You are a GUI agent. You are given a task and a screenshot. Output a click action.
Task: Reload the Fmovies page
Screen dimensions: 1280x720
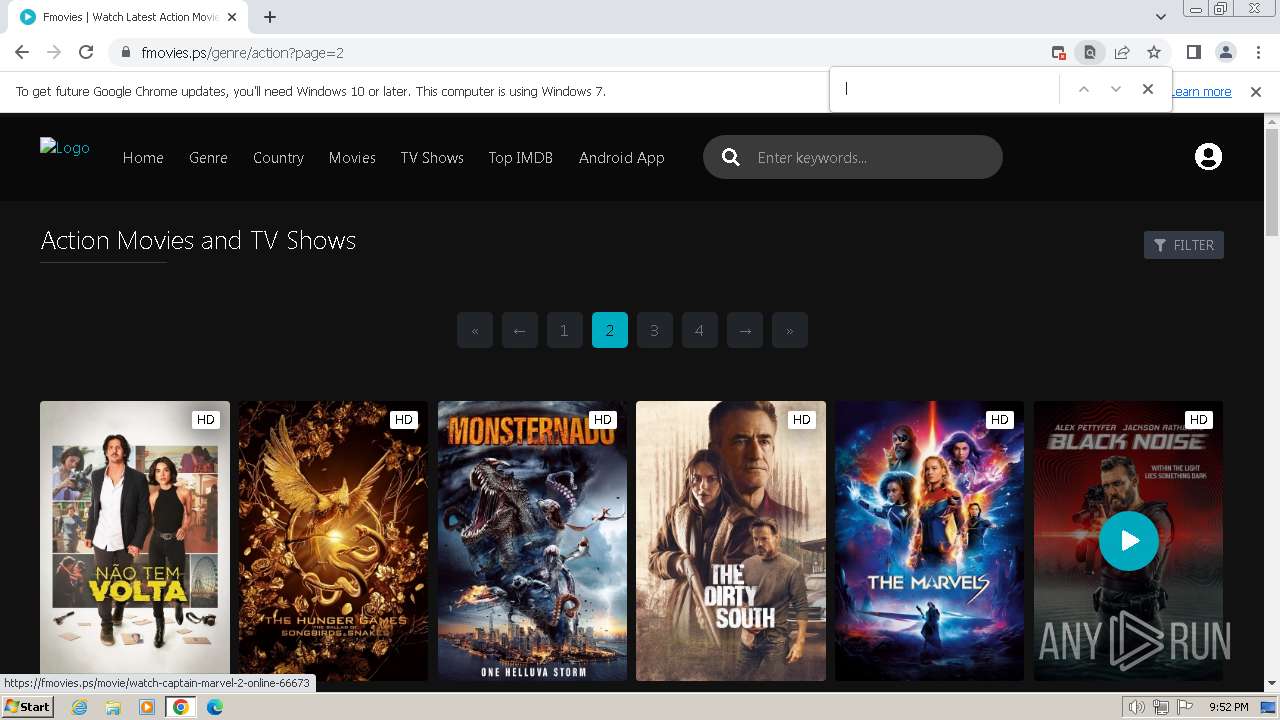click(86, 52)
